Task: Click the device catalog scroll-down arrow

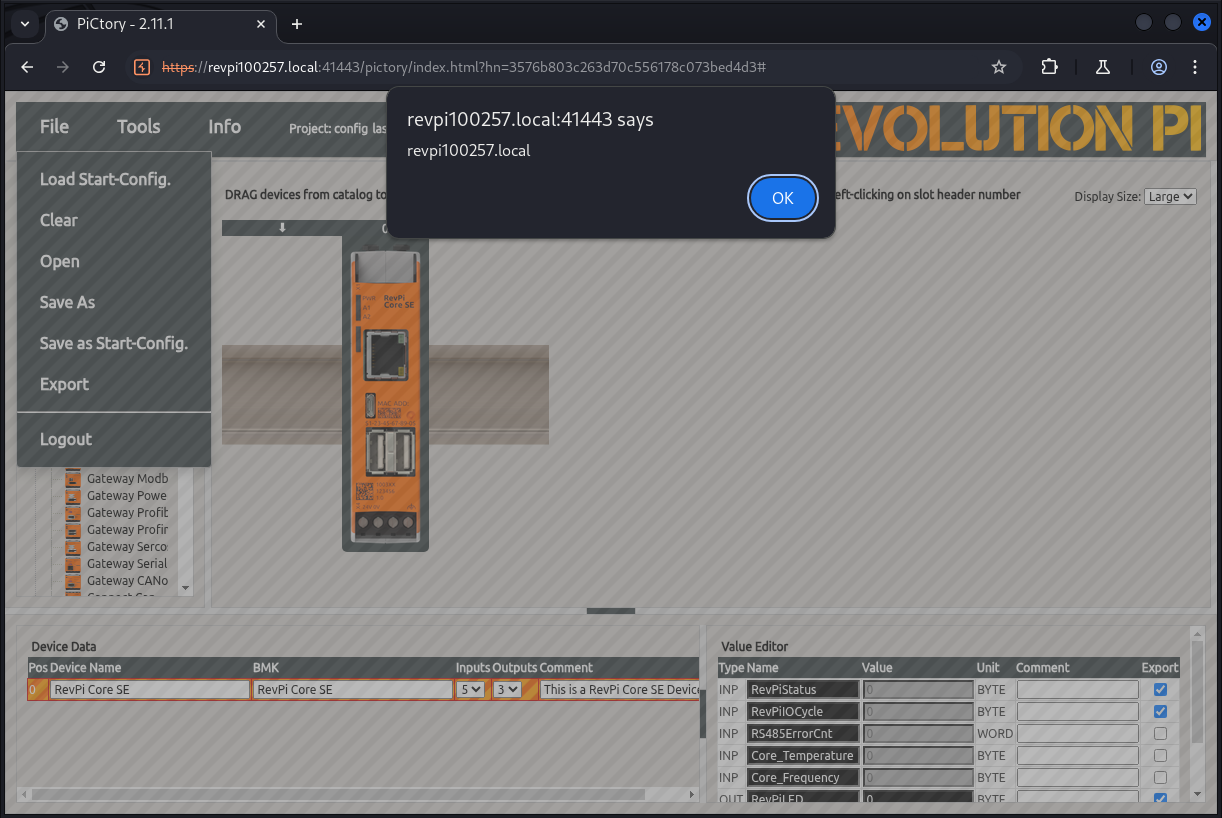Action: pos(185,589)
